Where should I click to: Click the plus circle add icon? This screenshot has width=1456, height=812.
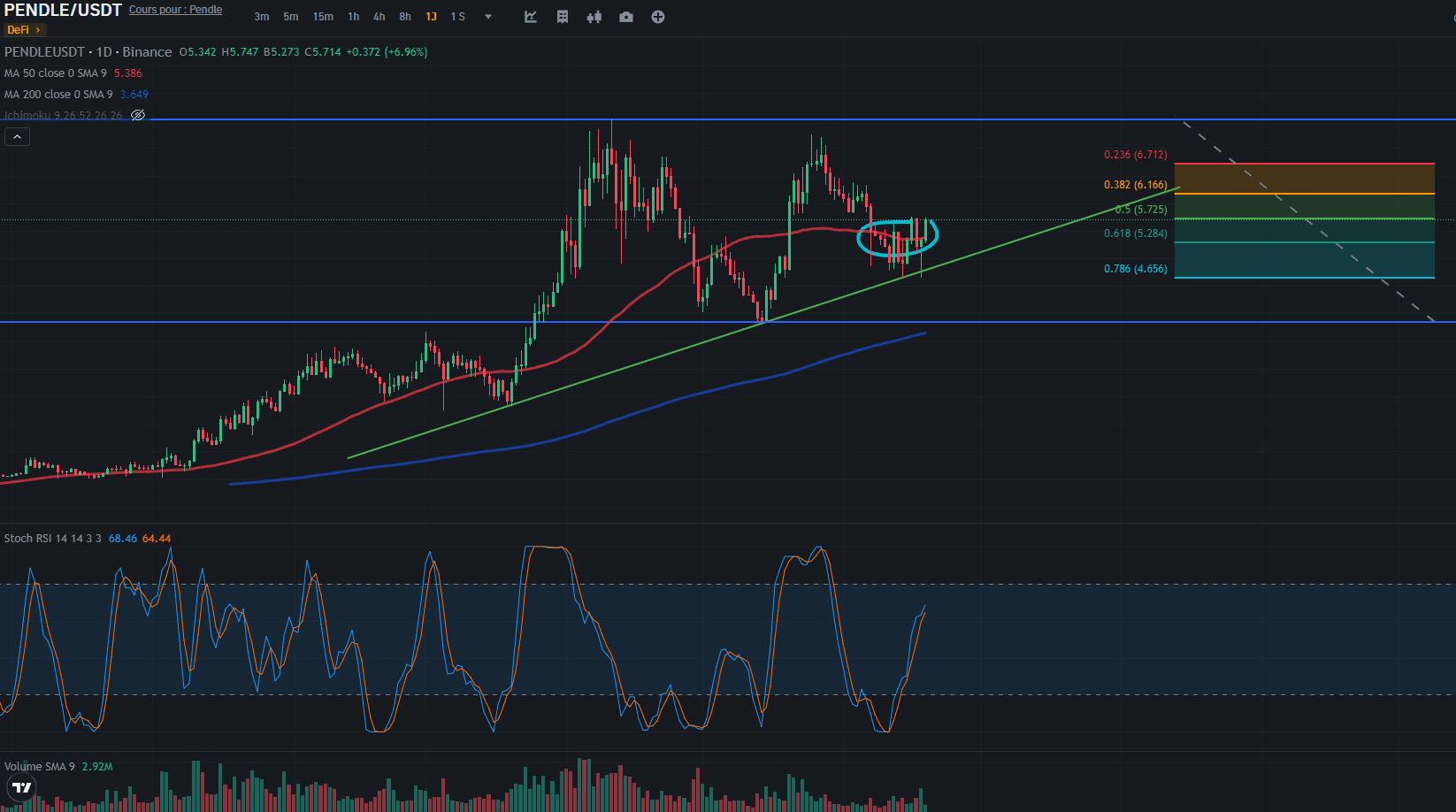[658, 17]
